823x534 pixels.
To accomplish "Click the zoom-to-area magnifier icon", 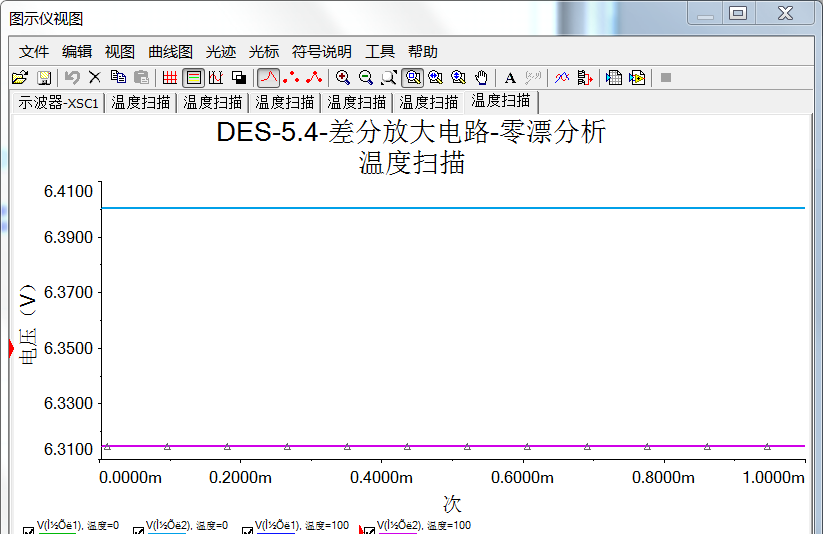I will point(389,78).
